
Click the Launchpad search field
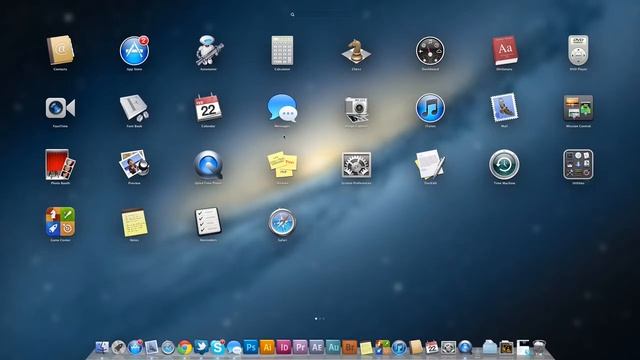point(320,14)
